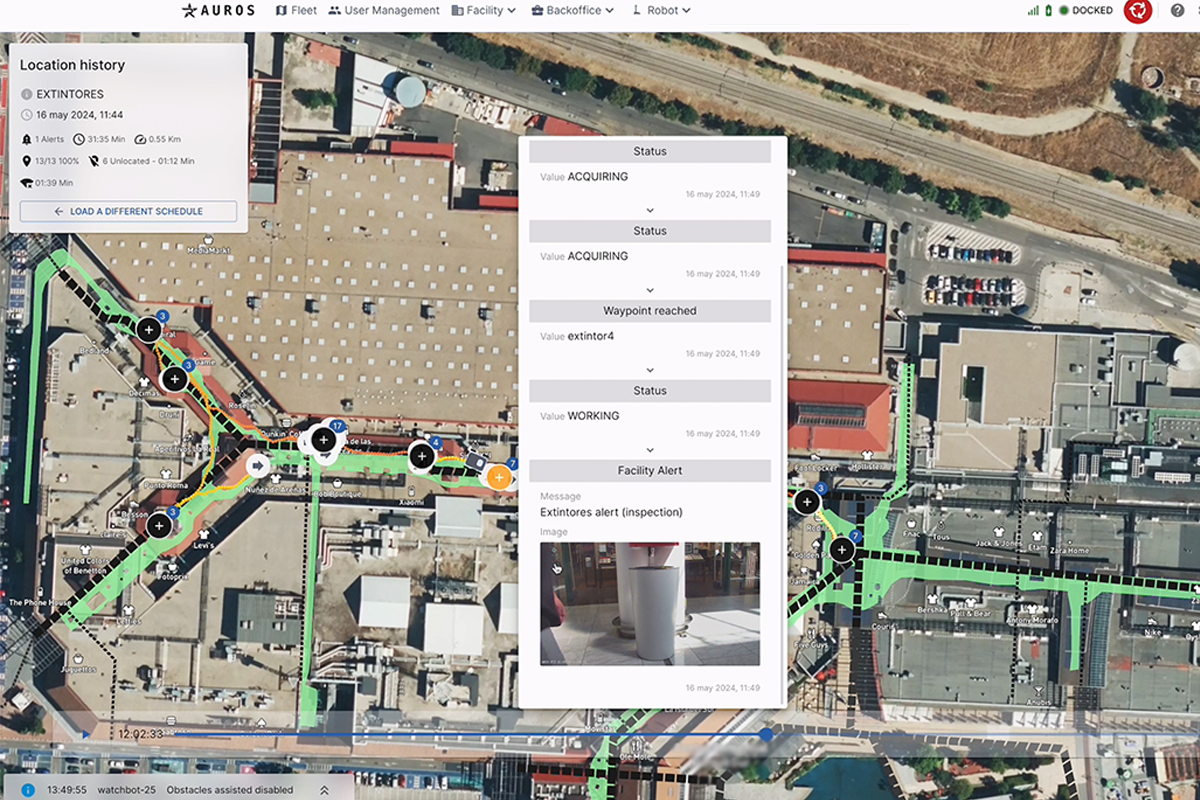Image resolution: width=1200 pixels, height=800 pixels.
Task: Click the timeline slider handle
Action: [x=766, y=734]
